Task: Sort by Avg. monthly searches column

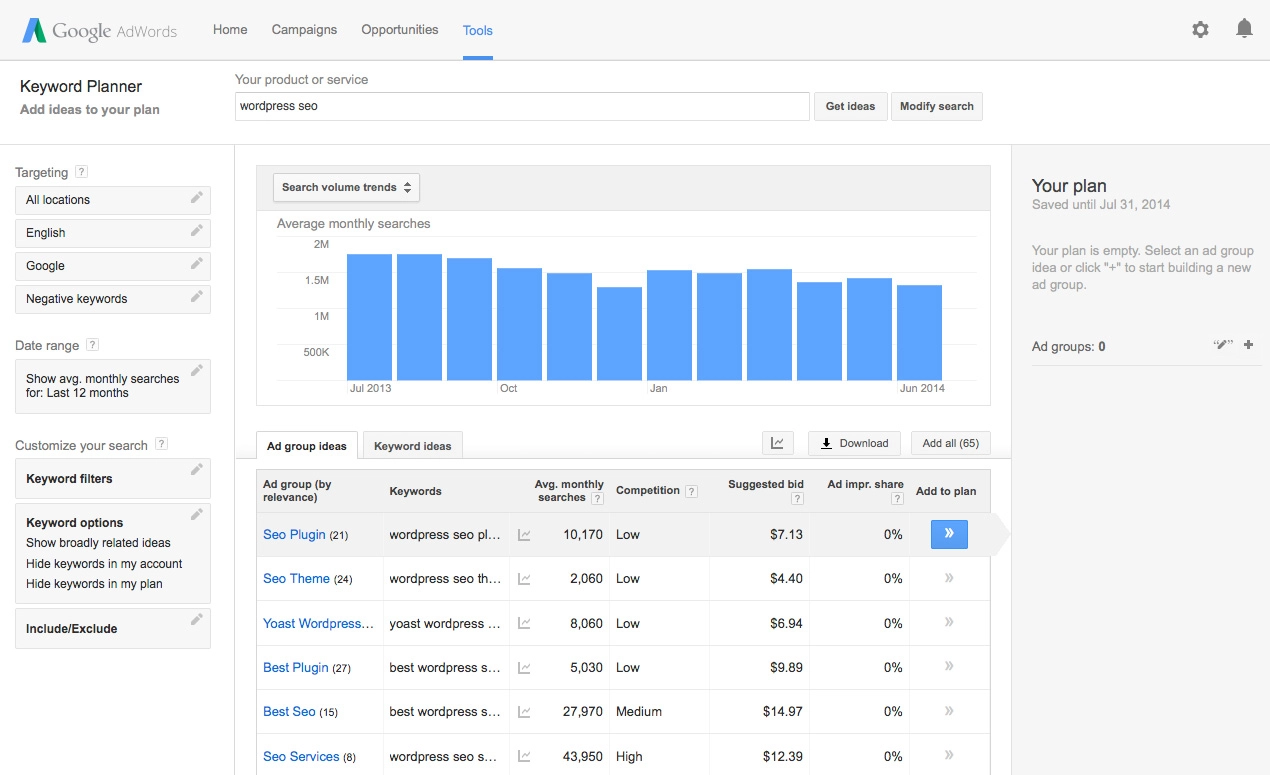Action: click(x=569, y=491)
